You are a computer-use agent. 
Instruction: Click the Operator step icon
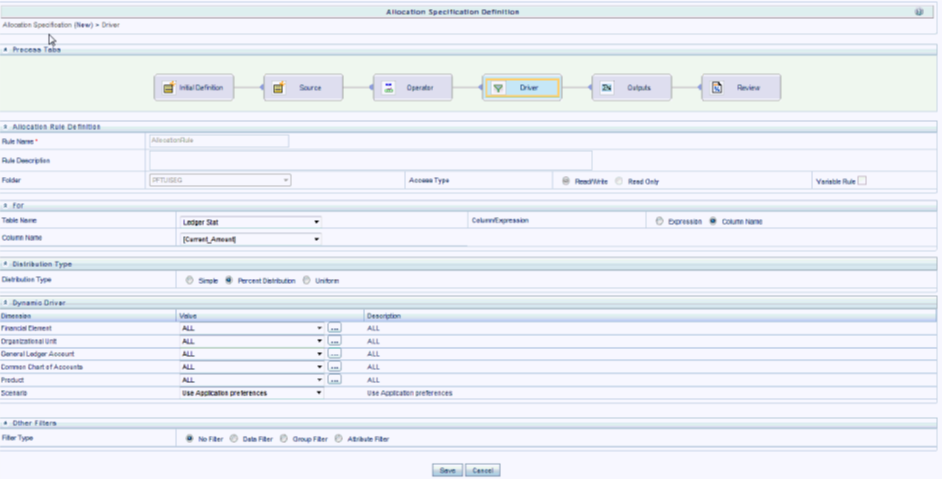pos(389,88)
